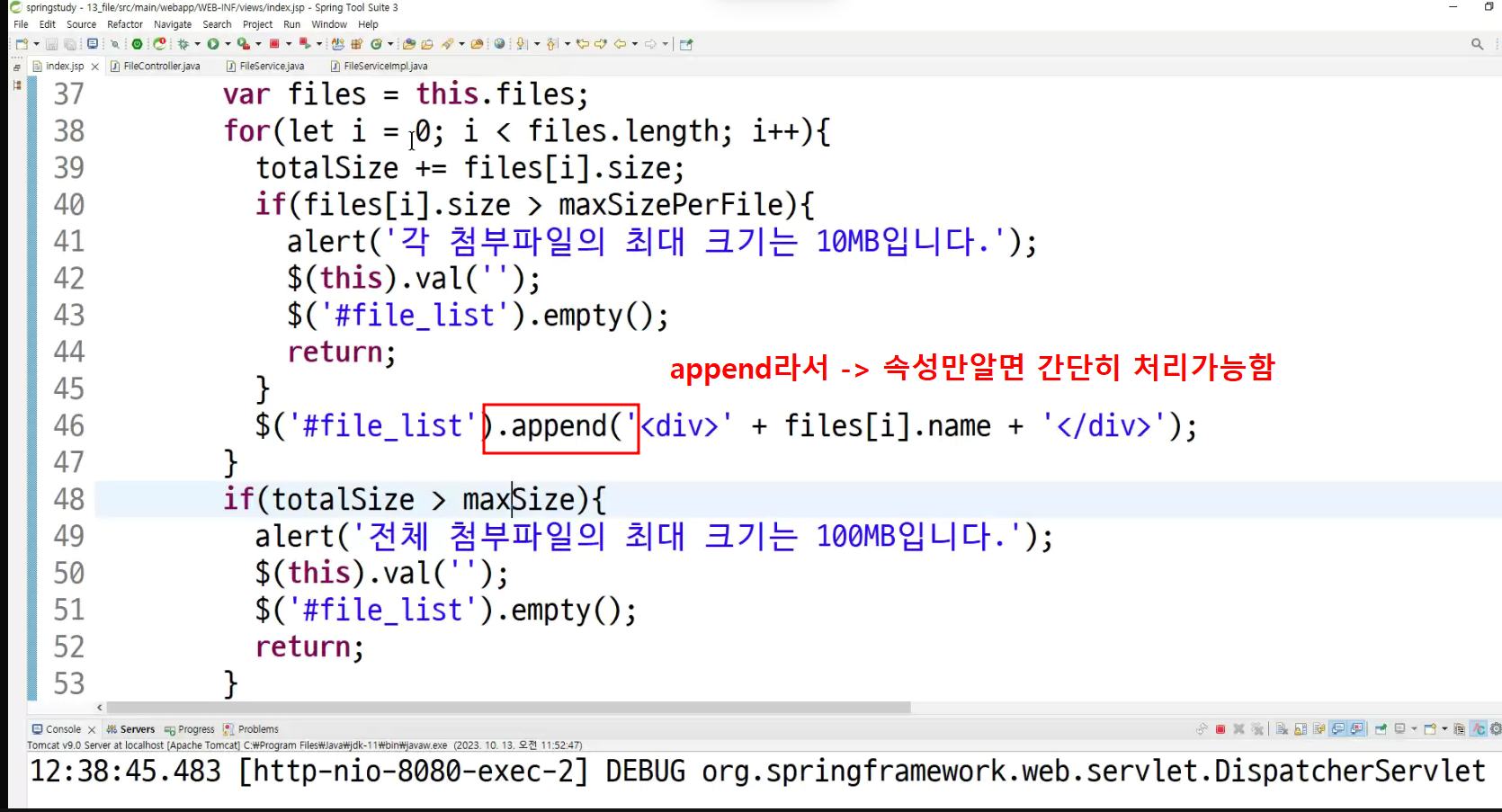Image resolution: width=1502 pixels, height=812 pixels.
Task: Switch to the FileService.java tab
Action: pos(265,66)
